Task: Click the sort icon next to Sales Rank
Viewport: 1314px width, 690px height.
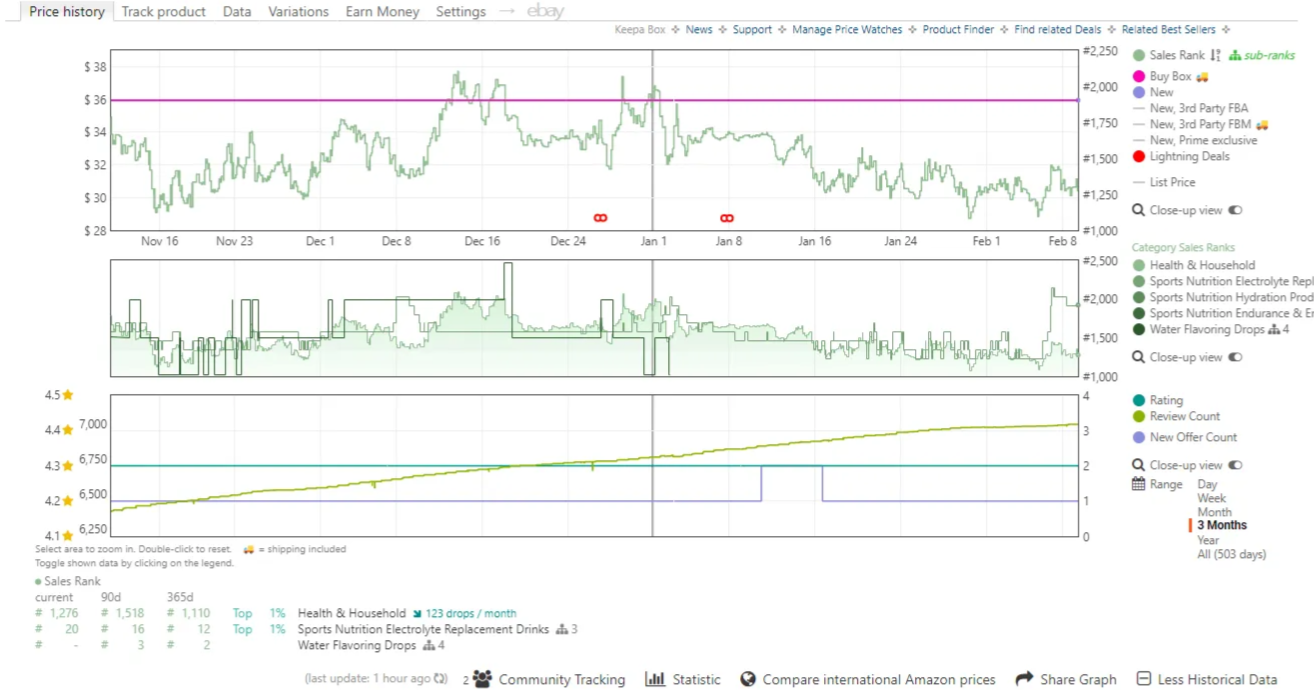Action: click(x=1215, y=56)
